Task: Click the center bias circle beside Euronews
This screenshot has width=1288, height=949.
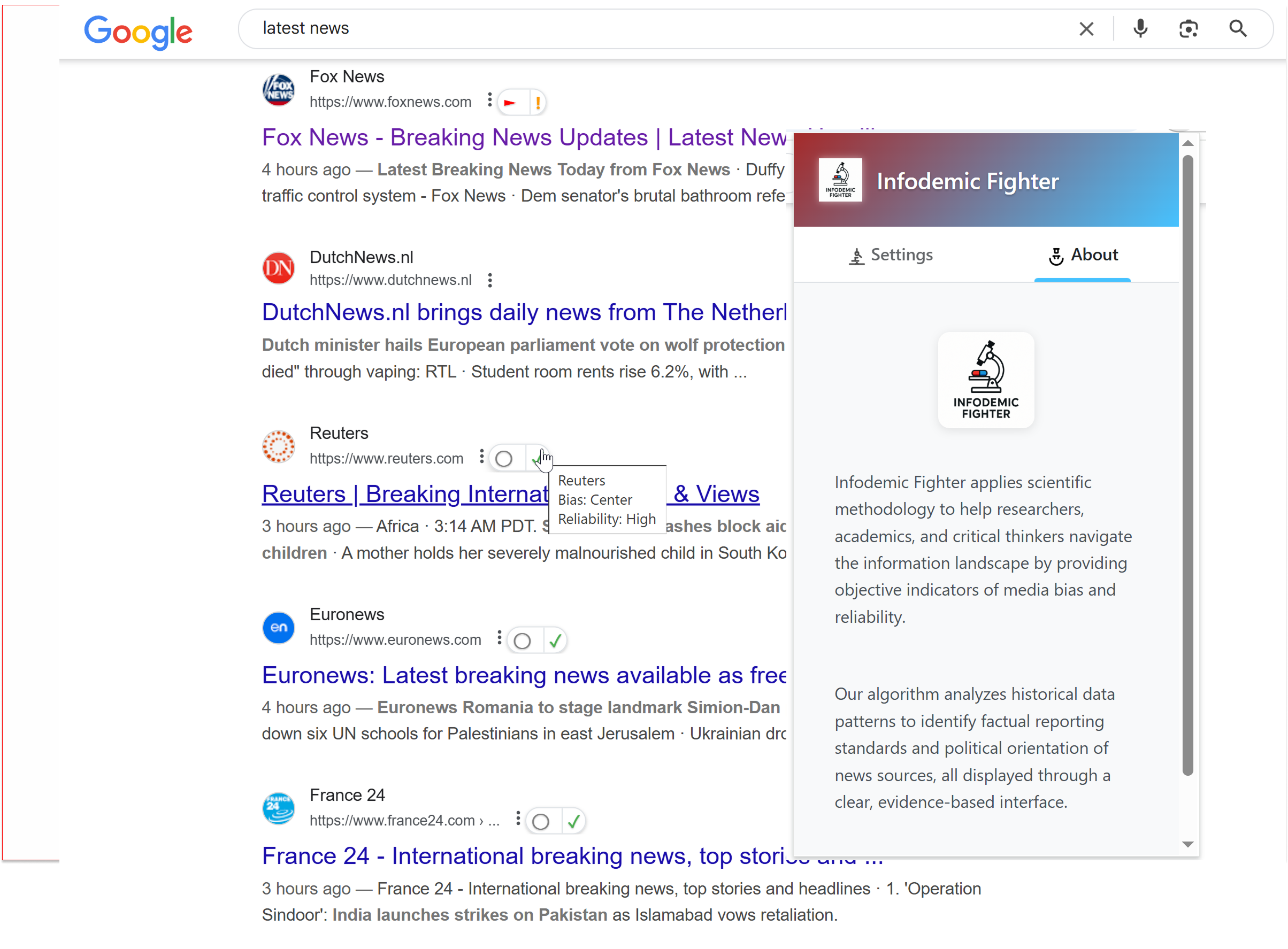Action: click(522, 641)
